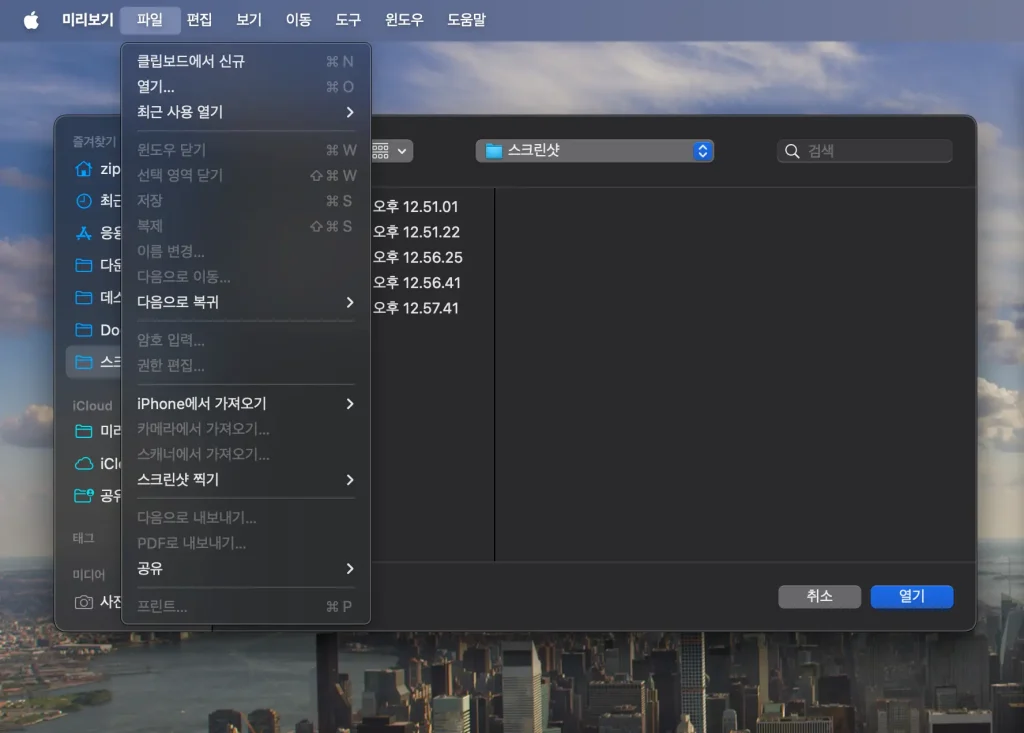This screenshot has width=1024, height=733.
Task: Open the view mode grid dropdown
Action: point(391,151)
